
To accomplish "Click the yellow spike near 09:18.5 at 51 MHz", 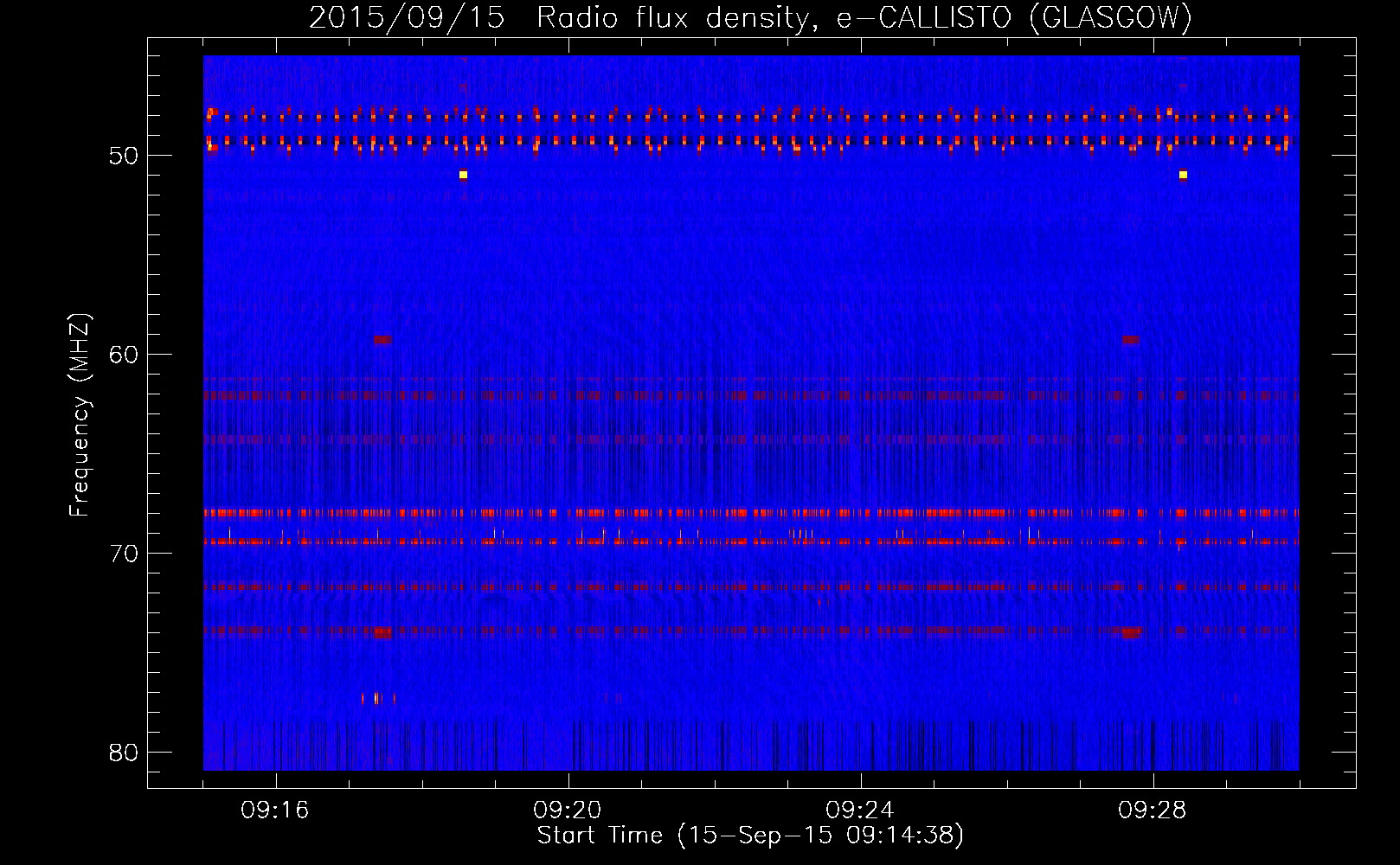I will tap(463, 175).
